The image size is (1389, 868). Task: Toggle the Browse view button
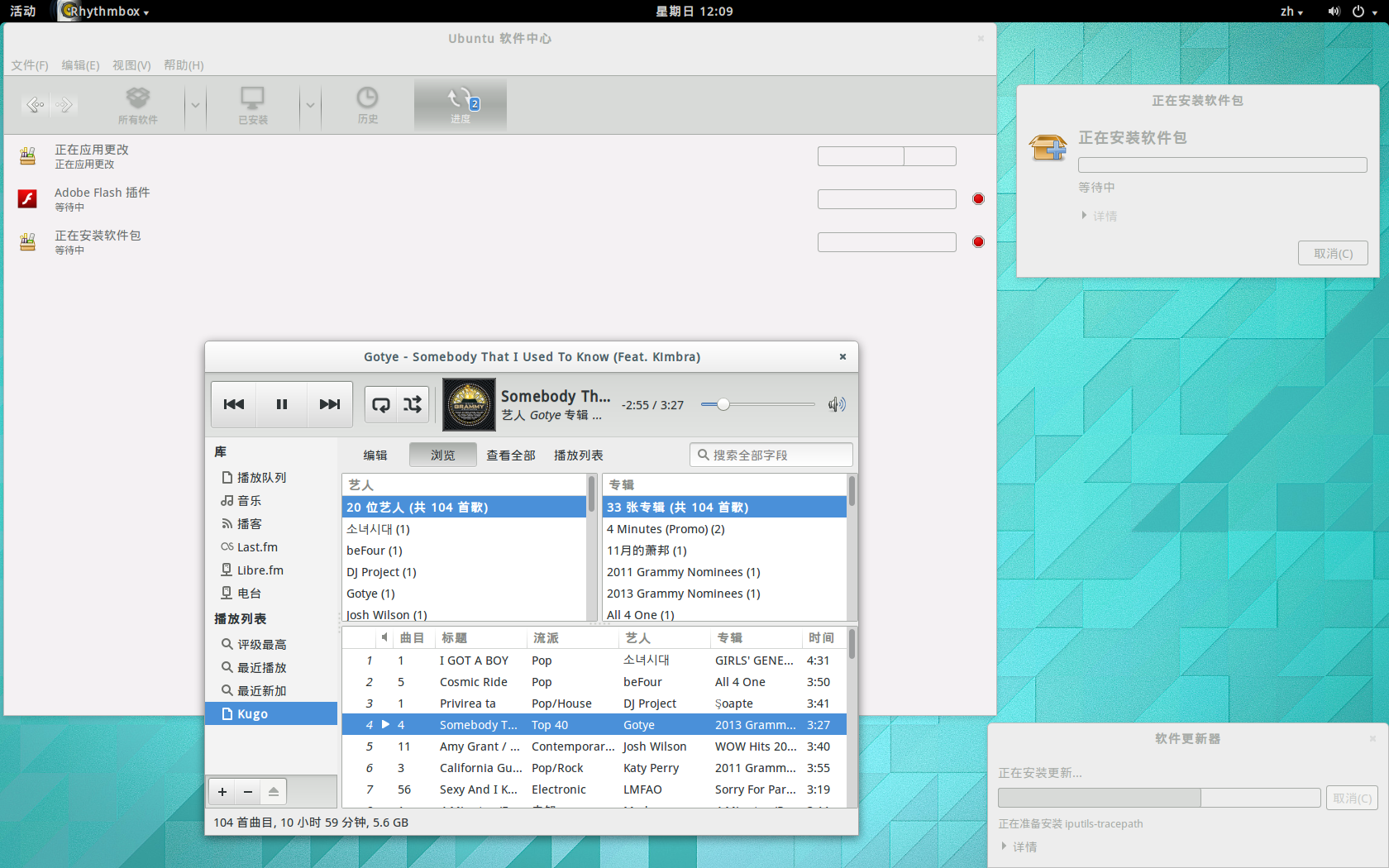point(442,455)
